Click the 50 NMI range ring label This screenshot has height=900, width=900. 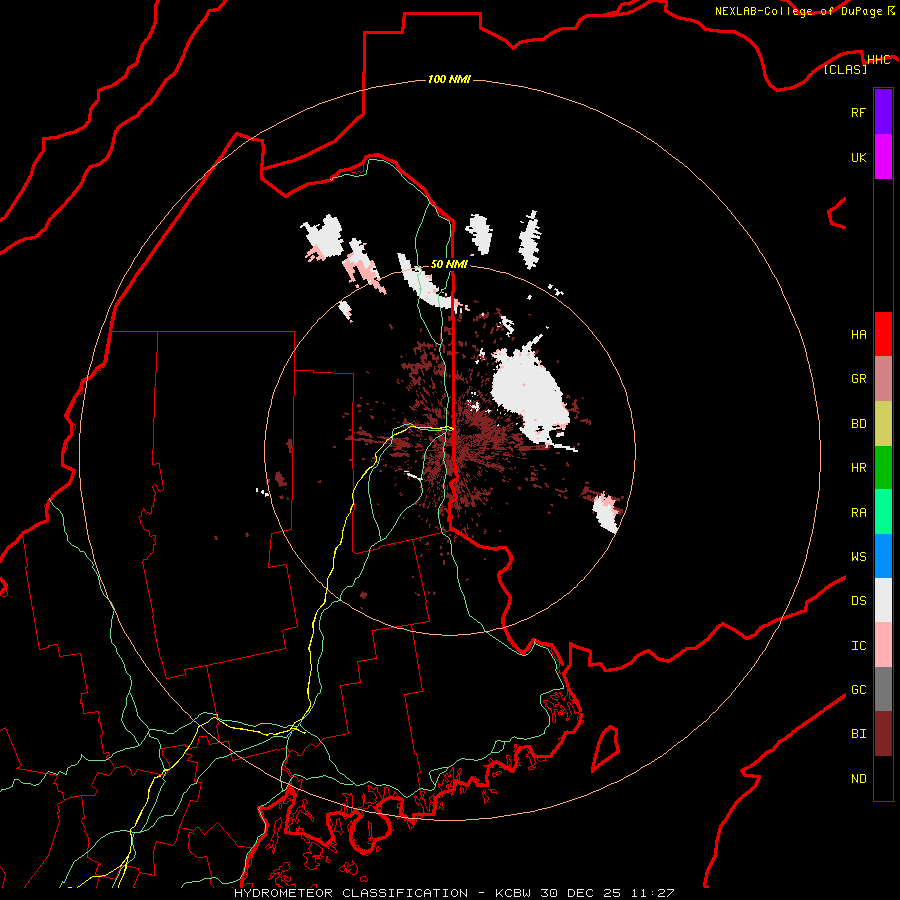[449, 264]
